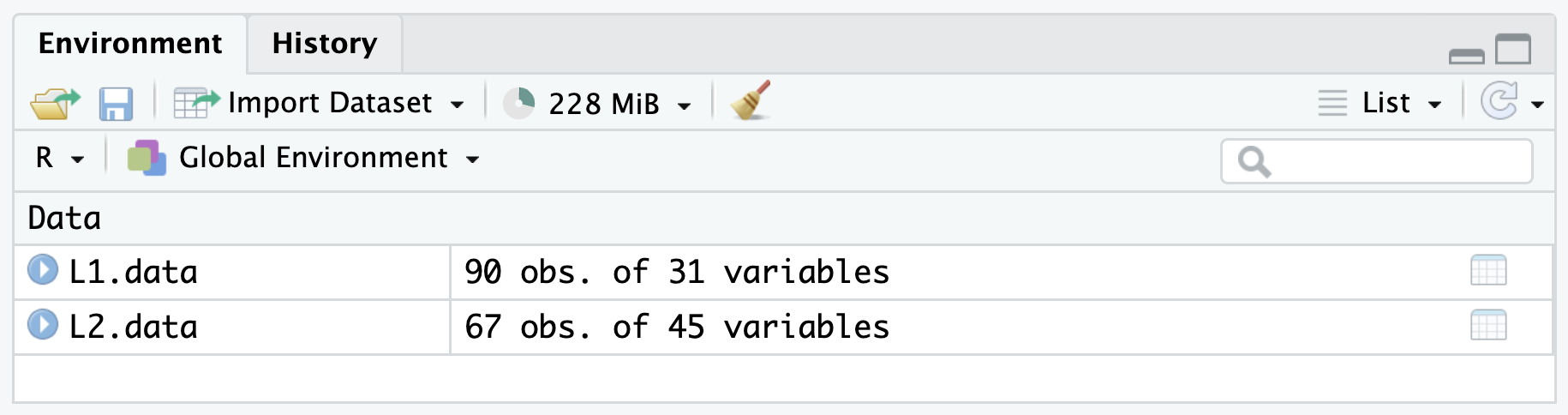Select the L1.data row name

pos(134,272)
